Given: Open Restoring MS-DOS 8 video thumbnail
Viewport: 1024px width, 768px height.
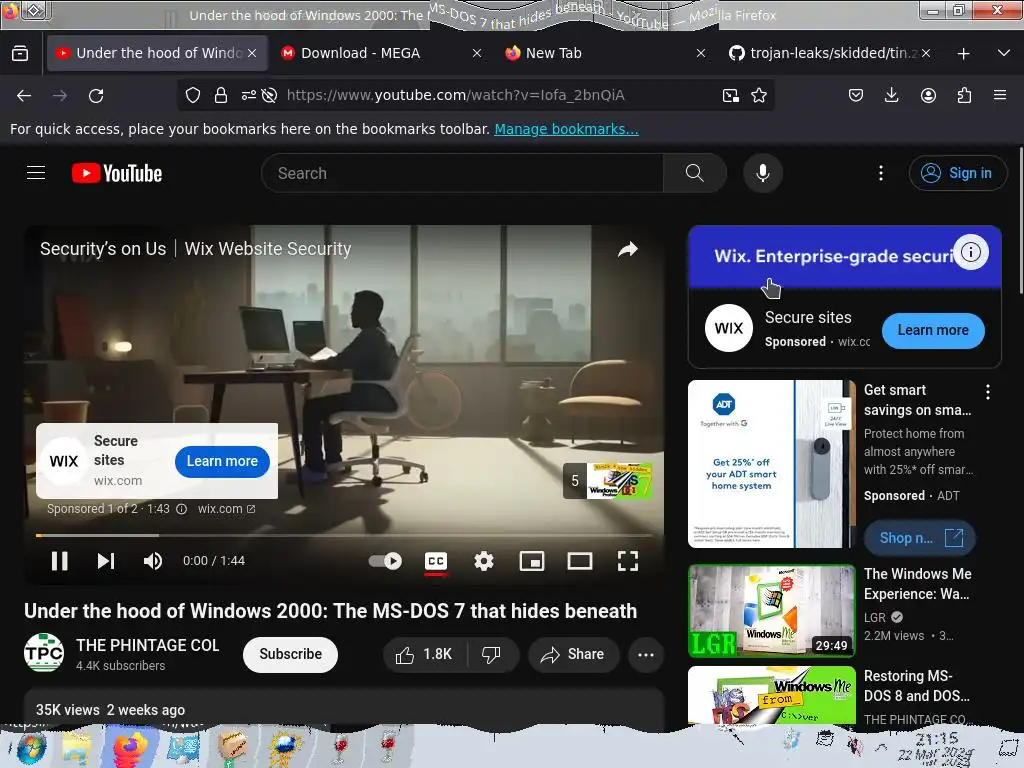Looking at the screenshot, I should [x=772, y=695].
